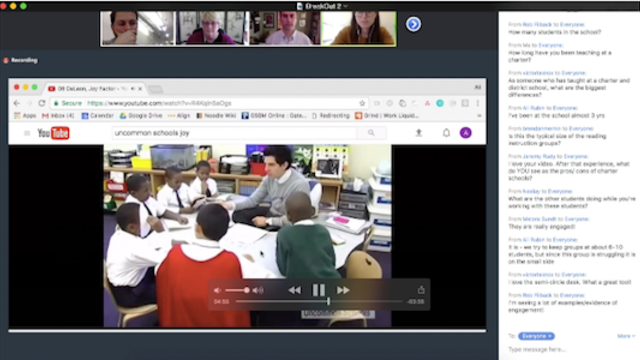Show next participants with blue arrow

[413, 24]
